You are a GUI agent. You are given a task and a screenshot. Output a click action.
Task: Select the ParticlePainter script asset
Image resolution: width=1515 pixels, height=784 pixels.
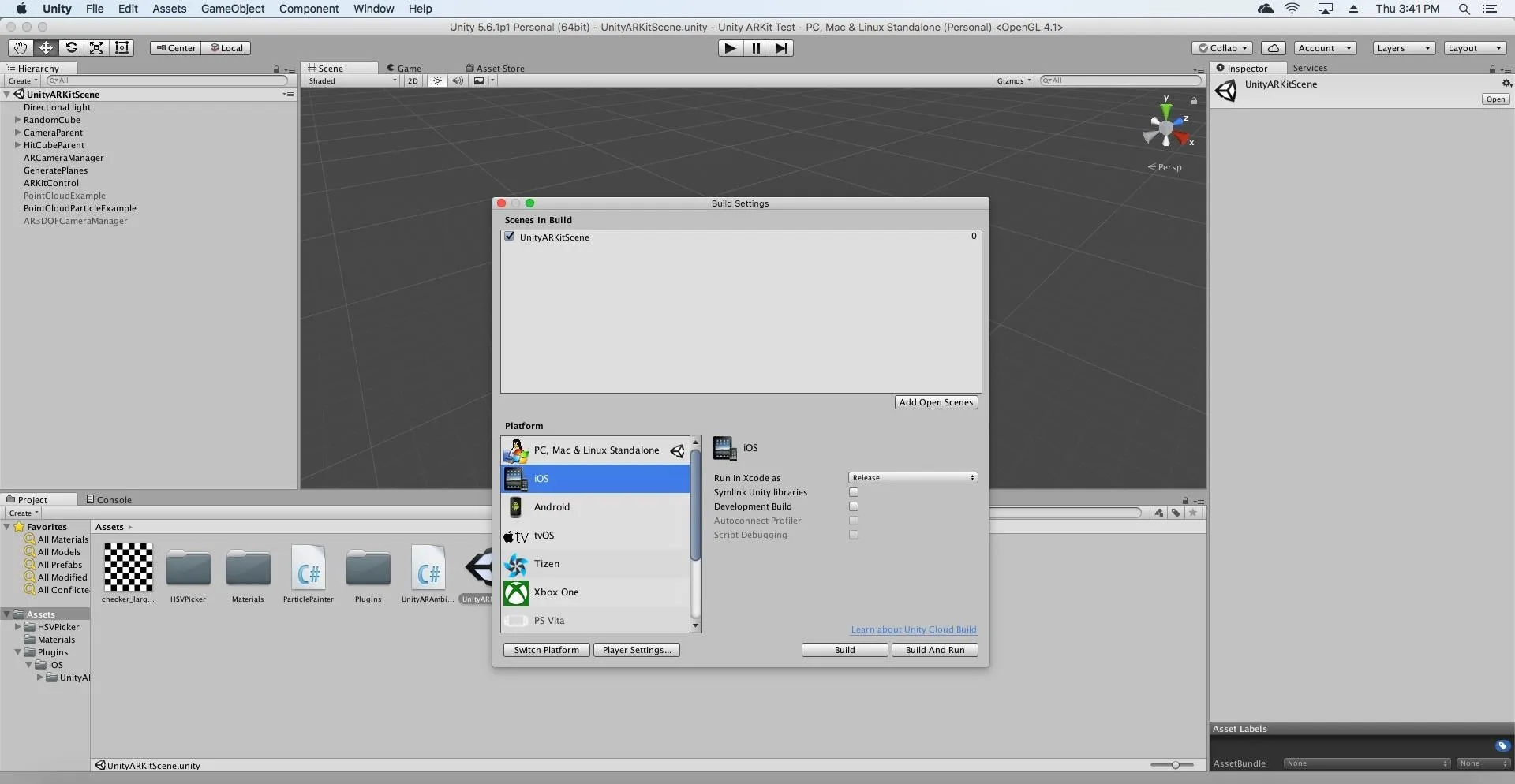click(x=309, y=567)
